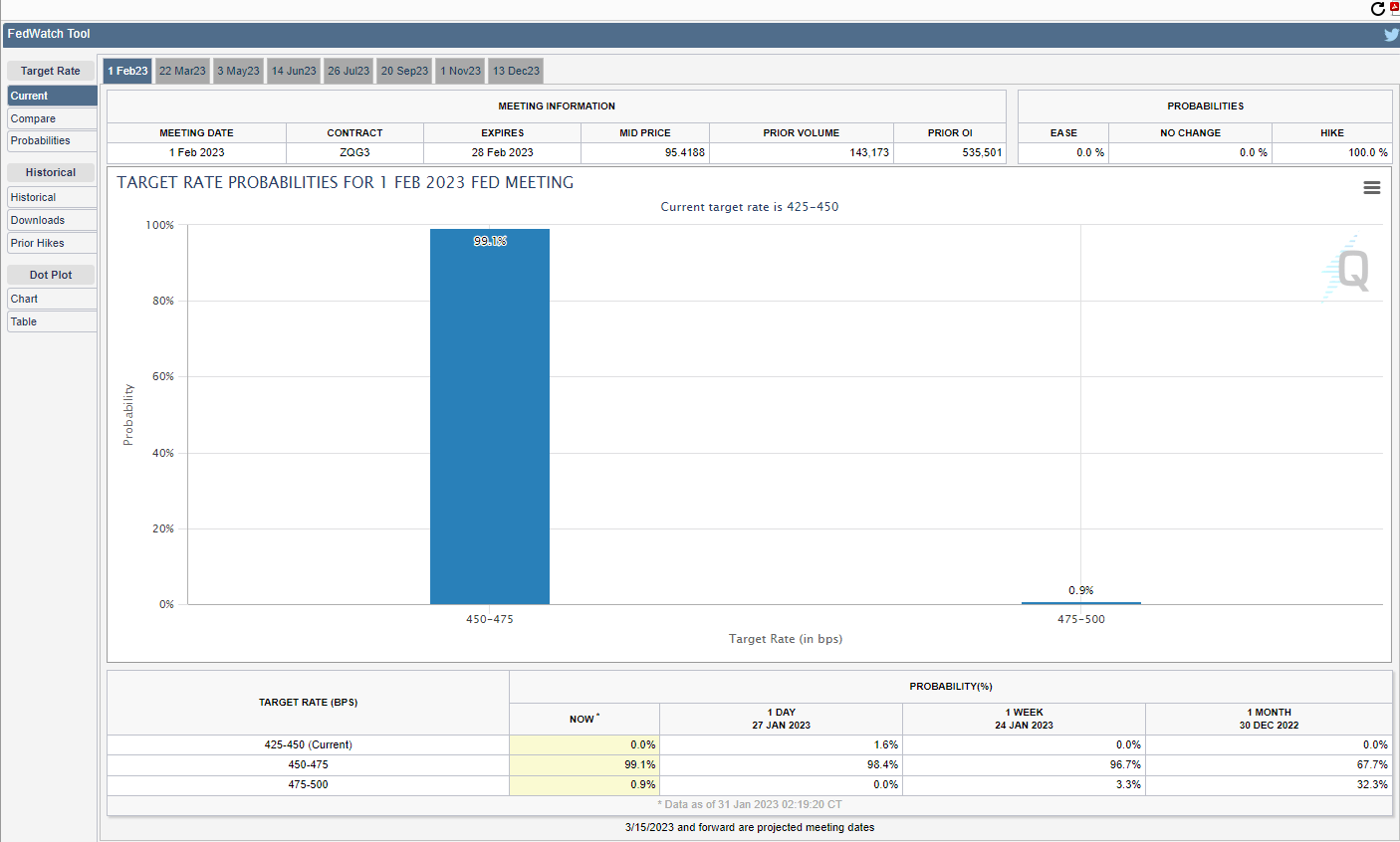Click the Target Rate (in bps) axis title
The height and width of the screenshot is (842, 1400).
(786, 639)
